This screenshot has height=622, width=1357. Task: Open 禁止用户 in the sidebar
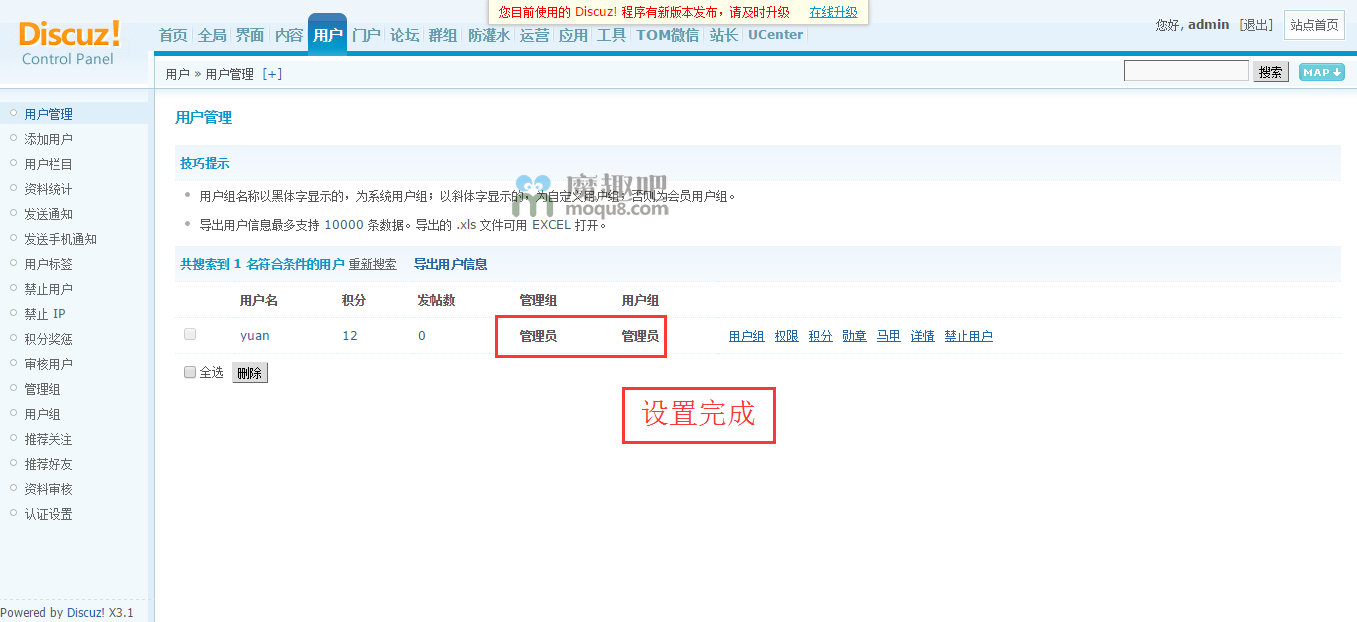48,289
